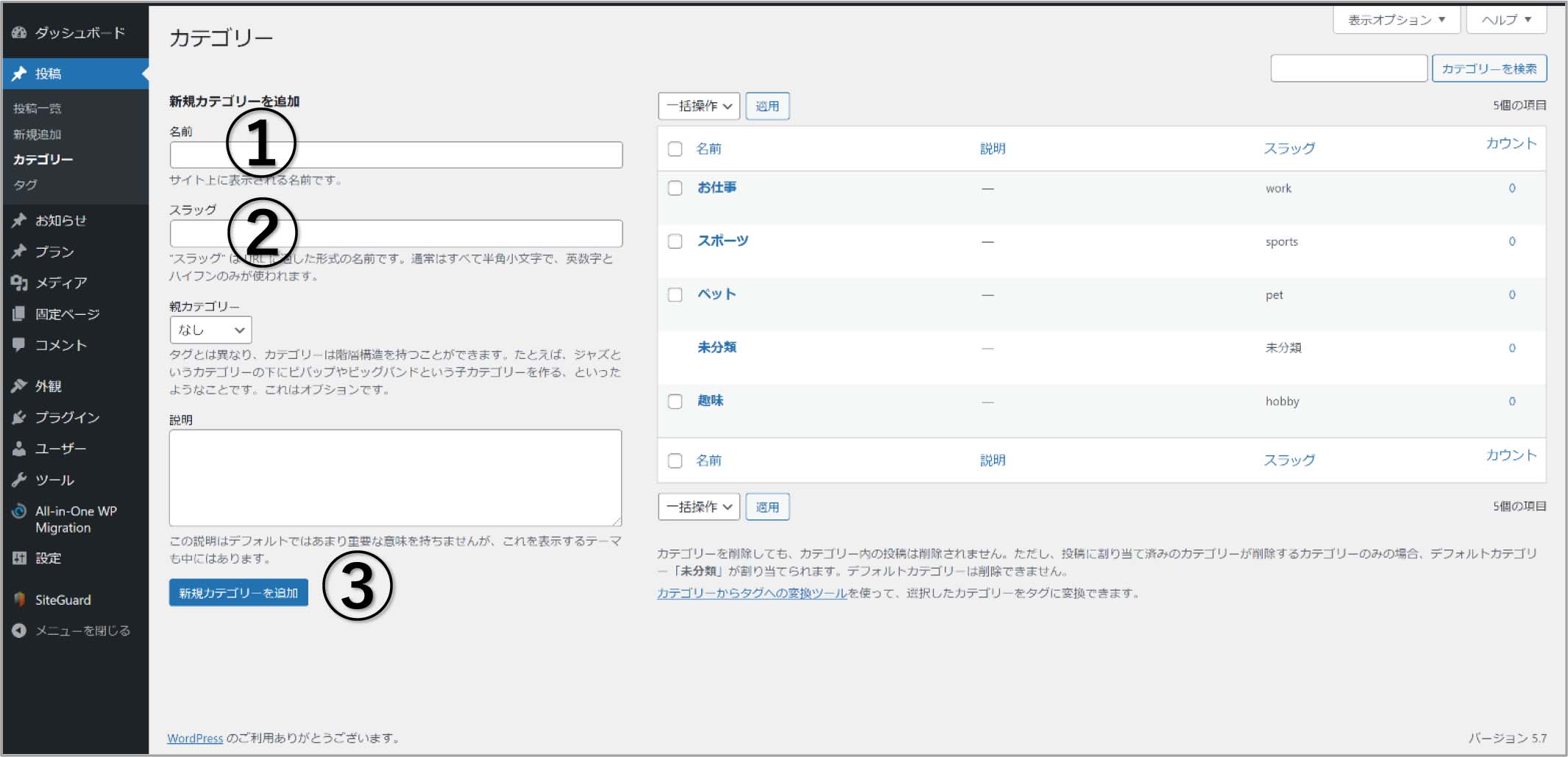Open the top 一括操作 bulk actions dropdown
The width and height of the screenshot is (1568, 757).
[698, 106]
